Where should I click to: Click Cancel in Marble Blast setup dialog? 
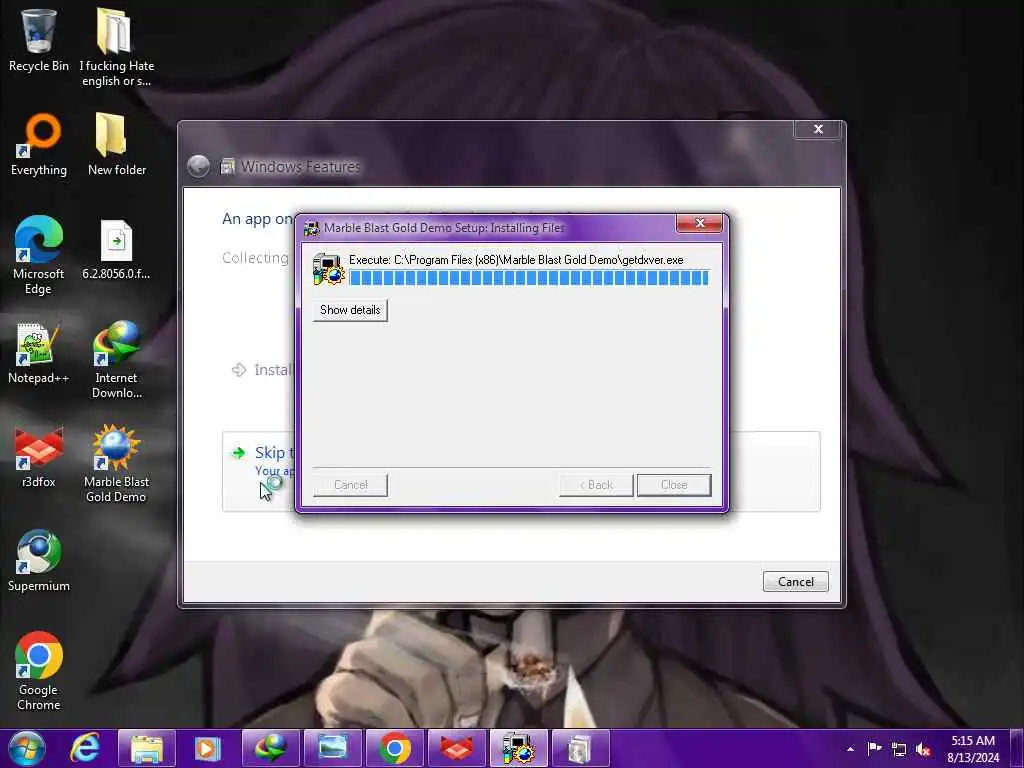[350, 485]
